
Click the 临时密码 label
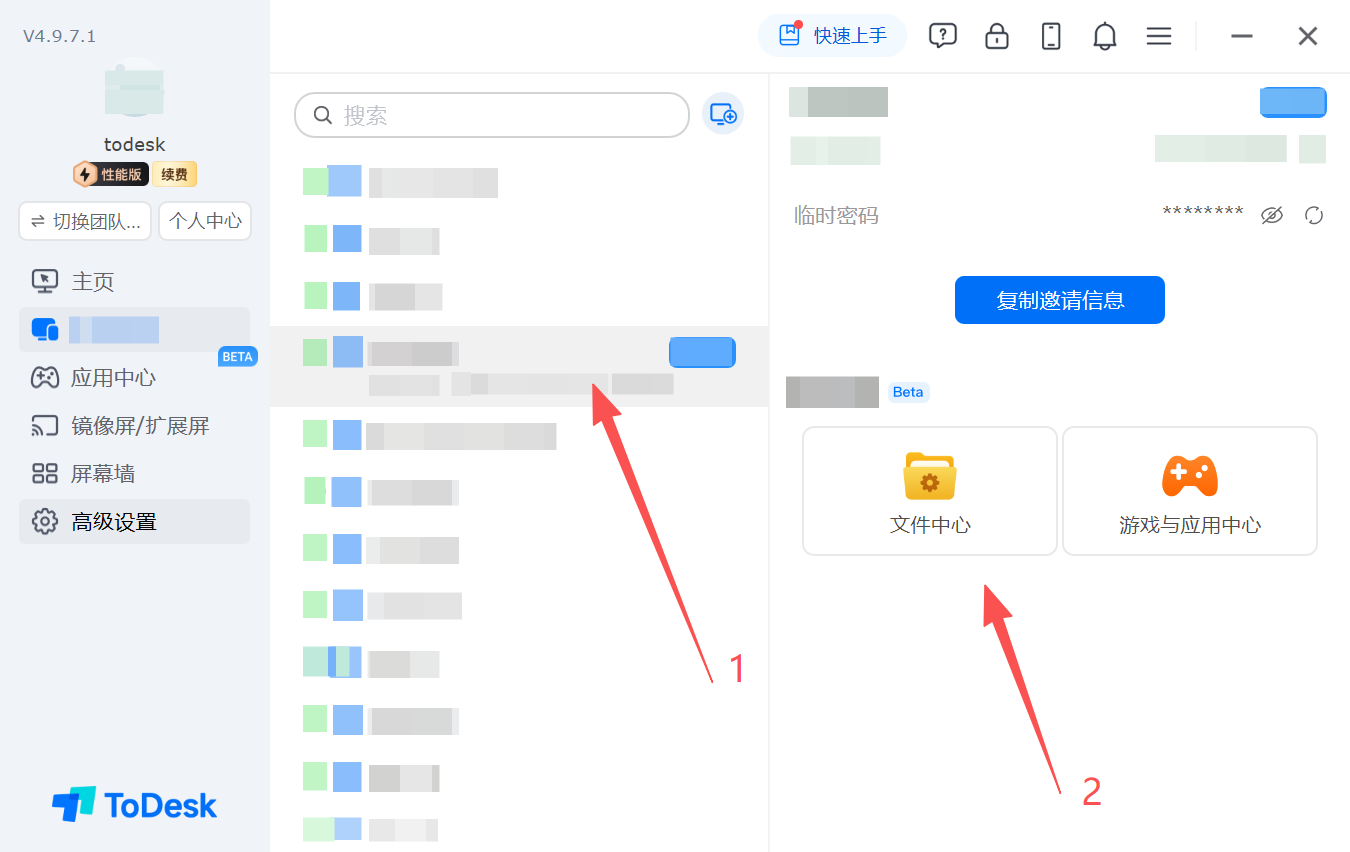point(836,215)
